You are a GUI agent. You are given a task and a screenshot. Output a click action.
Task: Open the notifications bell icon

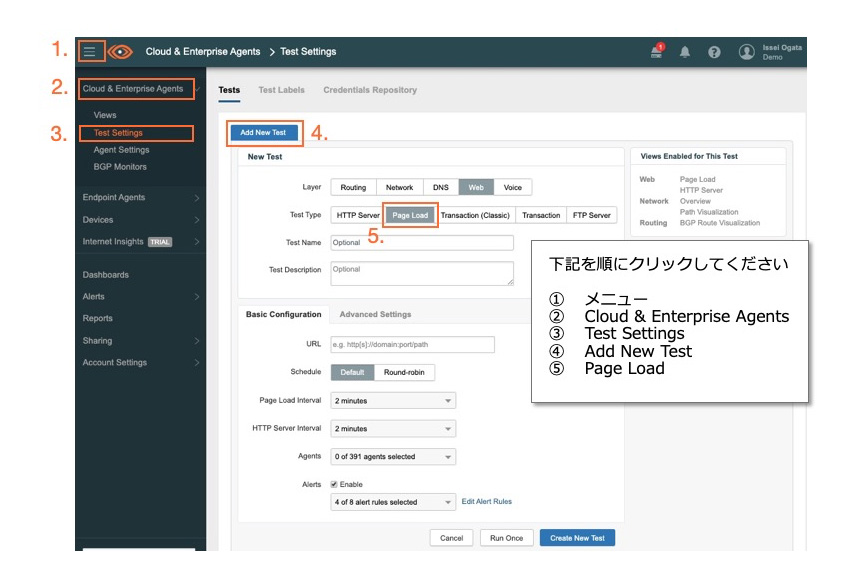[x=685, y=52]
